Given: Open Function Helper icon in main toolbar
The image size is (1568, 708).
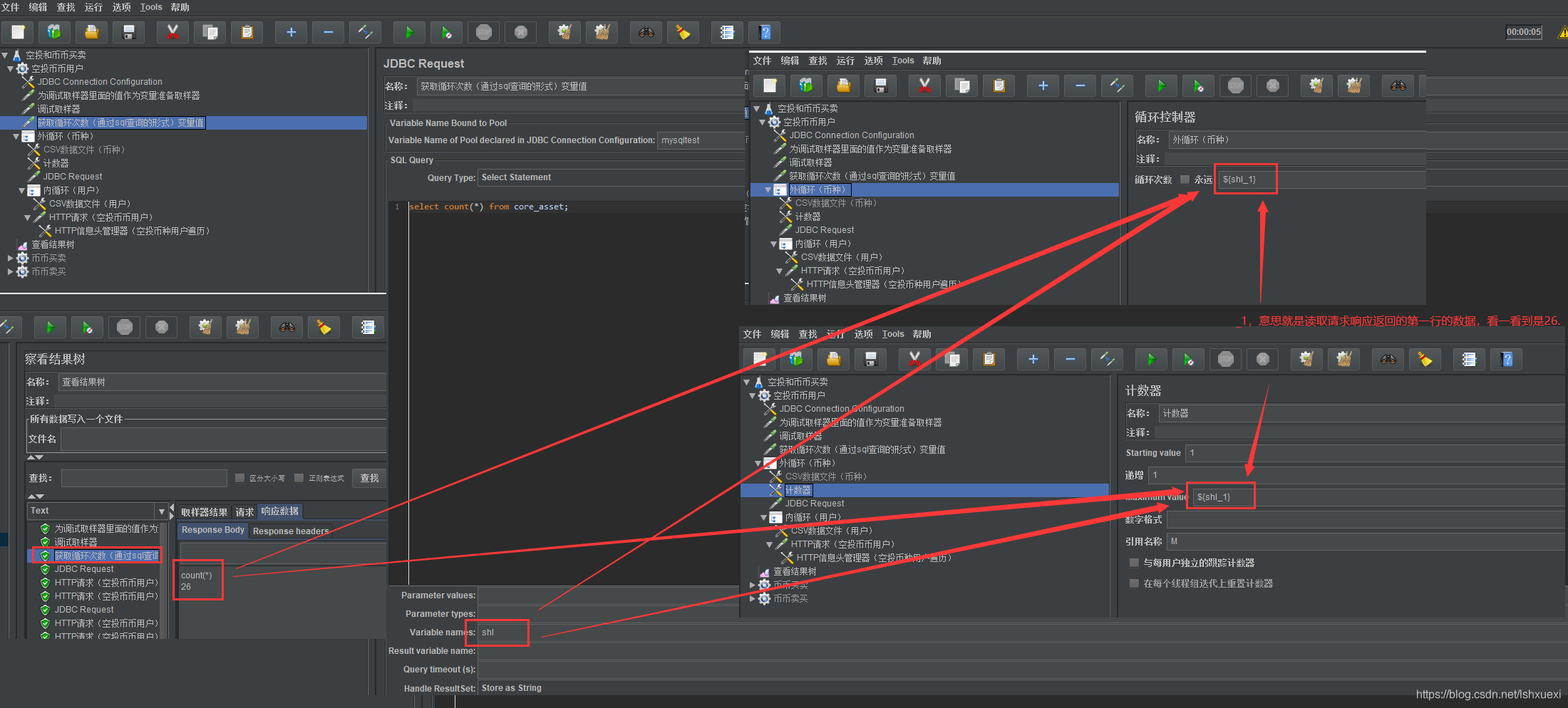Looking at the screenshot, I should point(727,32).
